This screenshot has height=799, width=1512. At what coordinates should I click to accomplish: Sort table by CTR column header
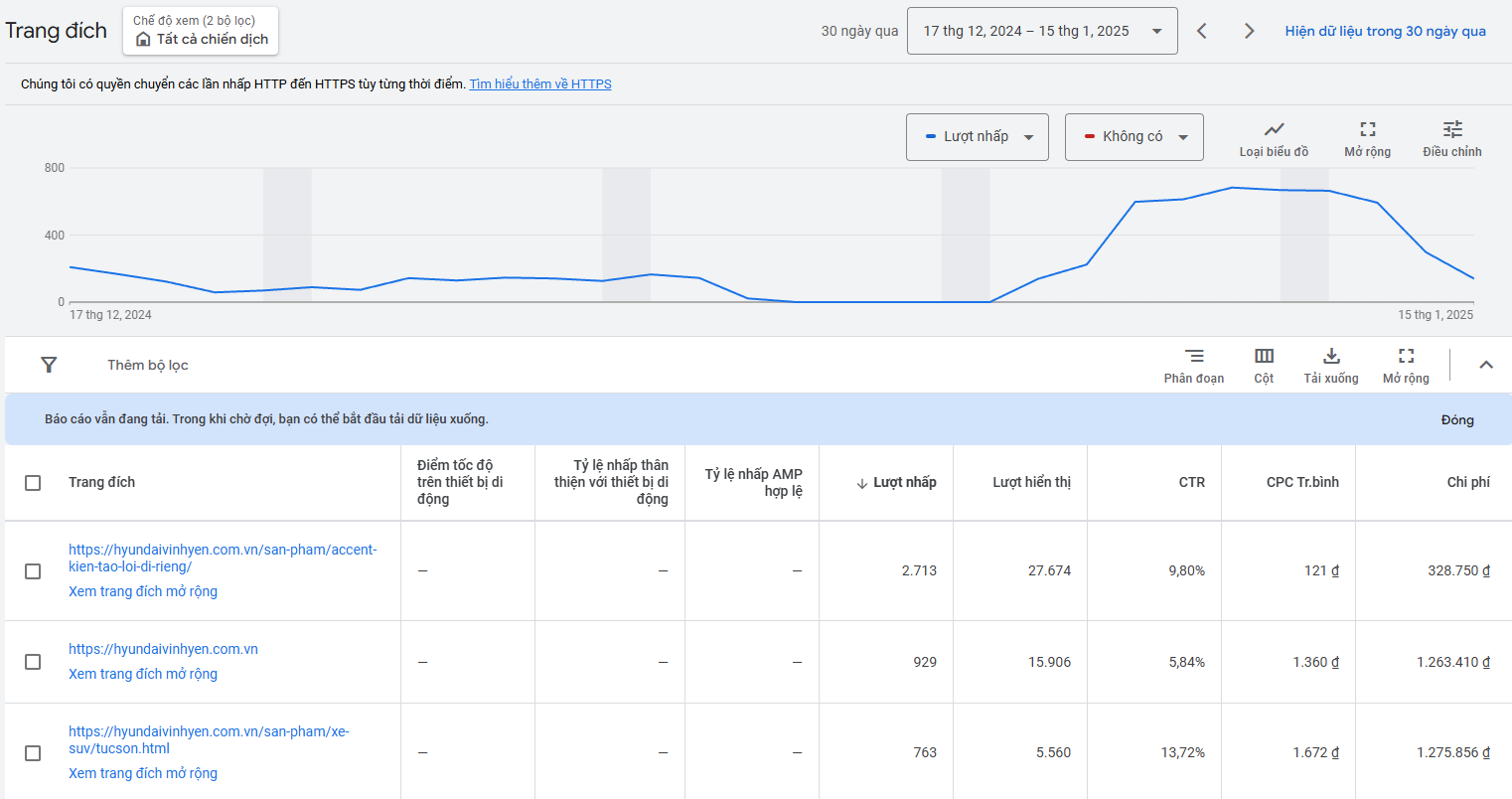(1191, 482)
